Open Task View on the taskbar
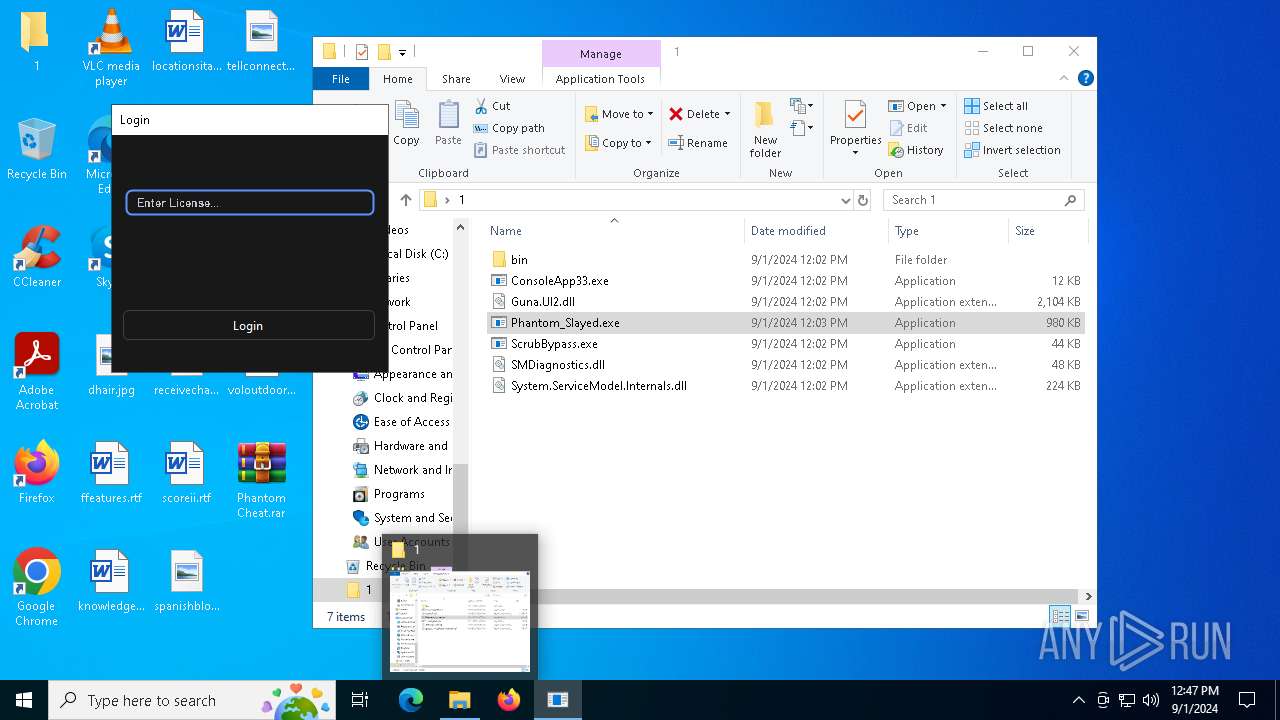This screenshot has width=1280, height=720. click(x=360, y=700)
